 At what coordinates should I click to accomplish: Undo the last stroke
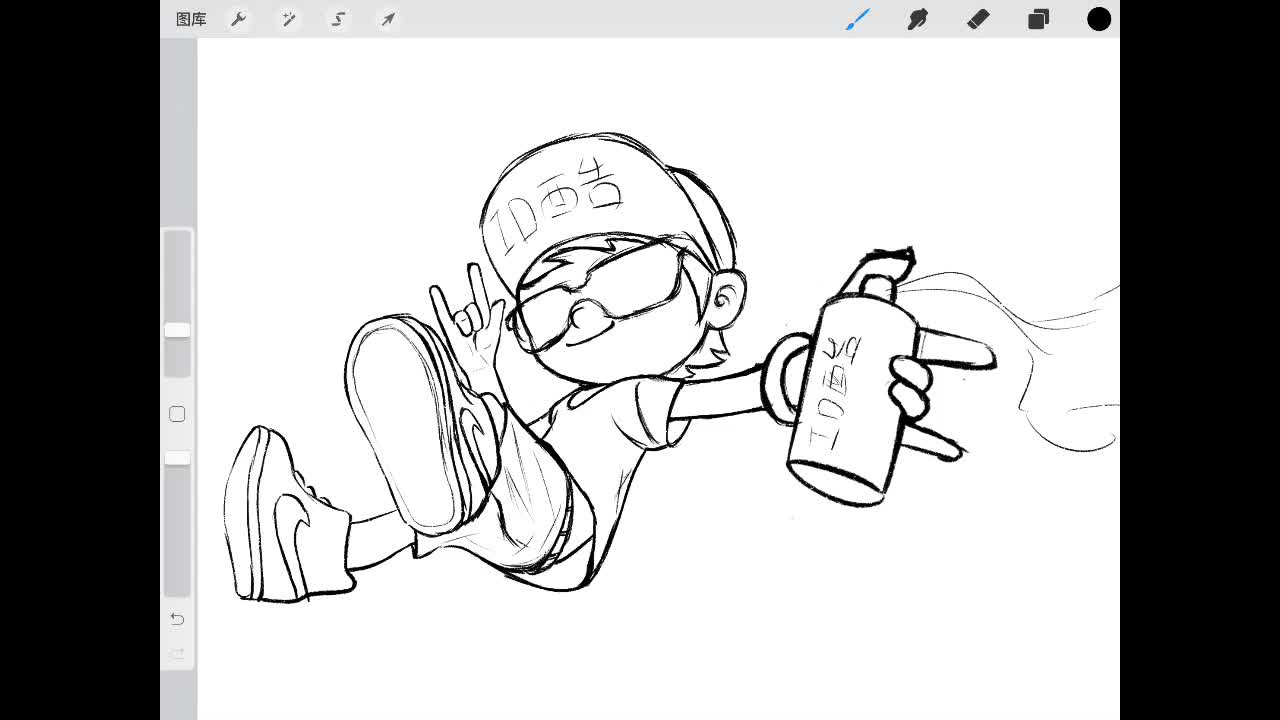177,619
